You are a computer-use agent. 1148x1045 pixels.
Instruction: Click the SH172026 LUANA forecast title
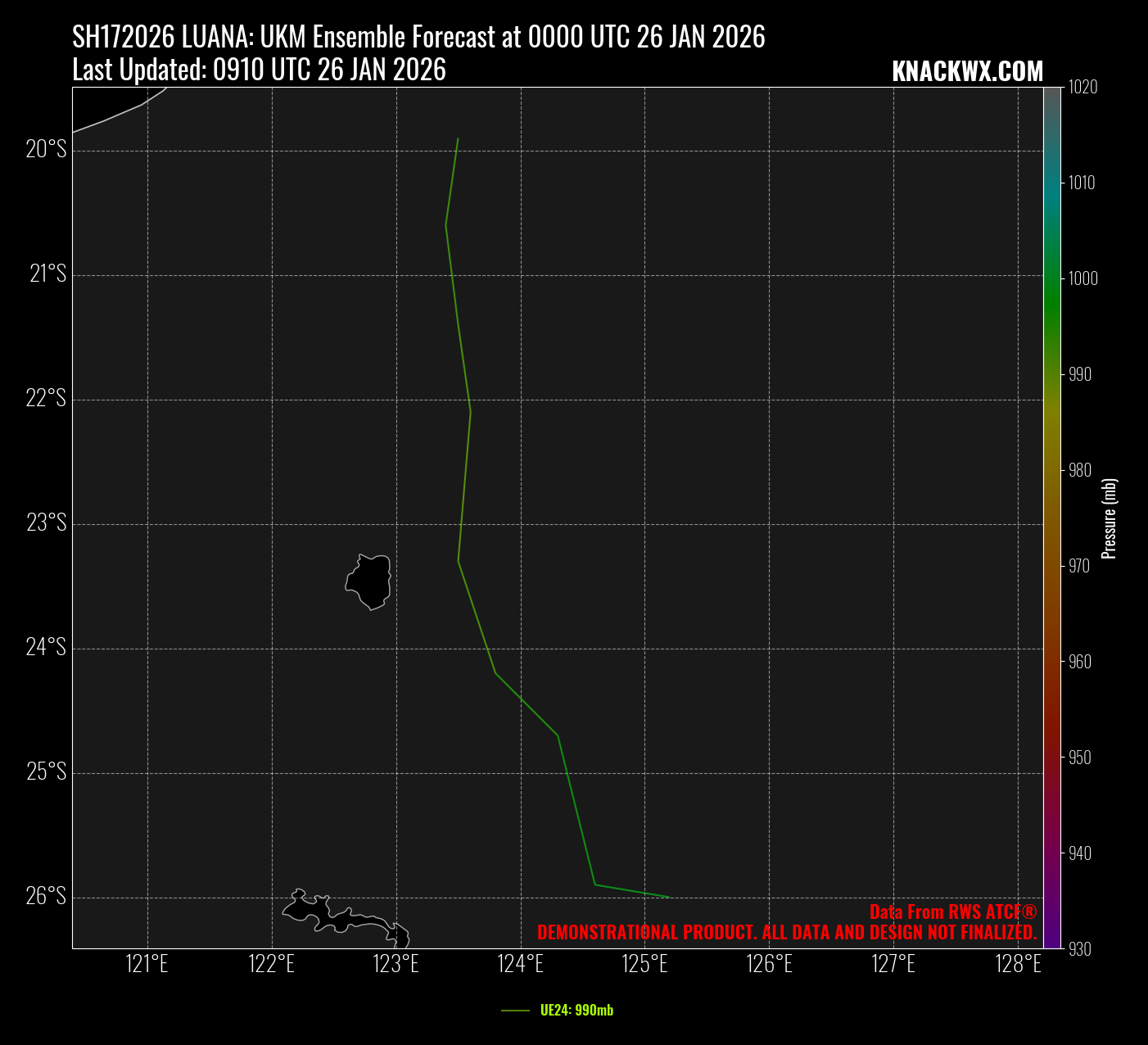point(418,37)
